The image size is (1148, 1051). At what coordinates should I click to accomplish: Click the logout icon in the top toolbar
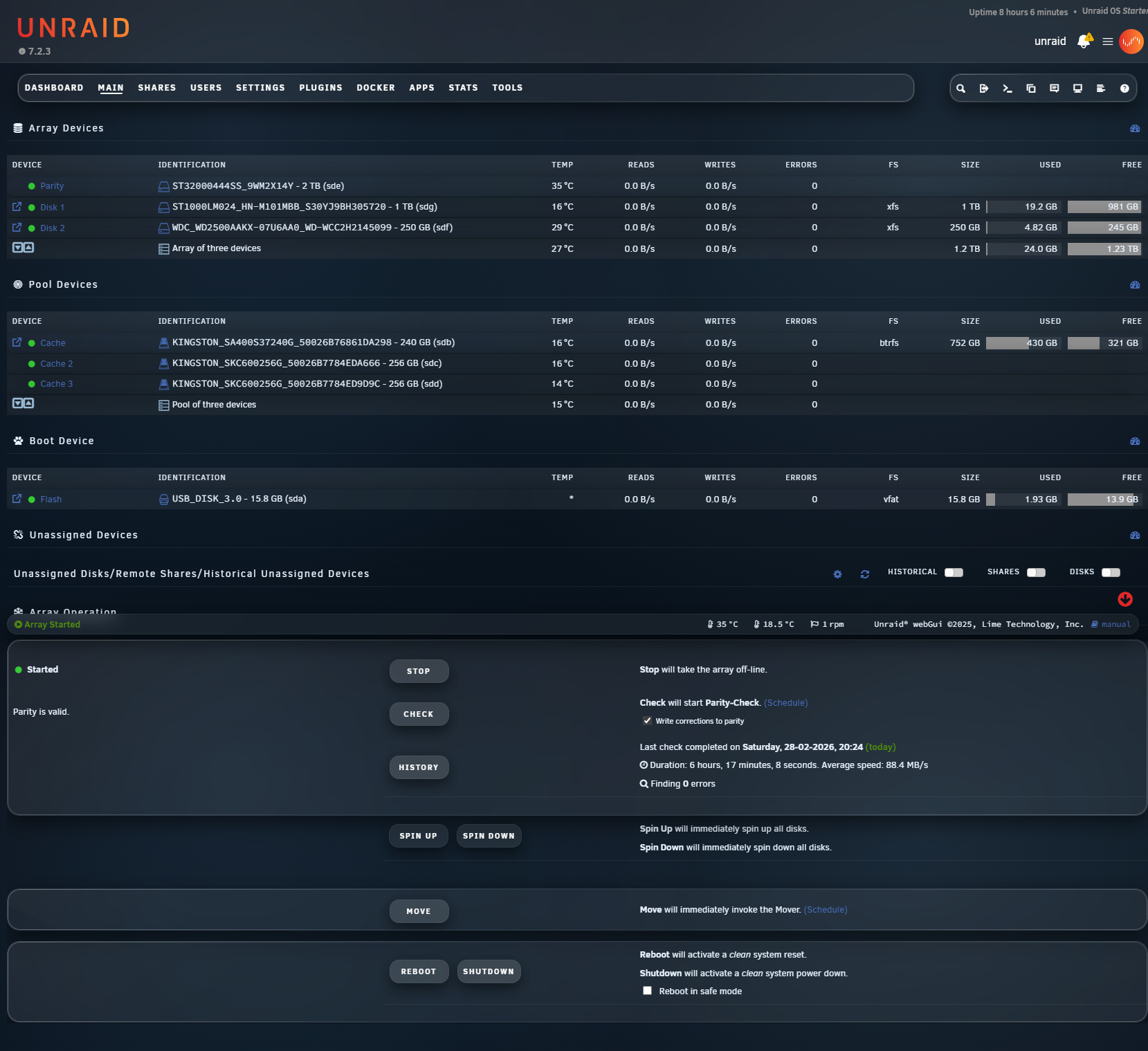click(984, 89)
